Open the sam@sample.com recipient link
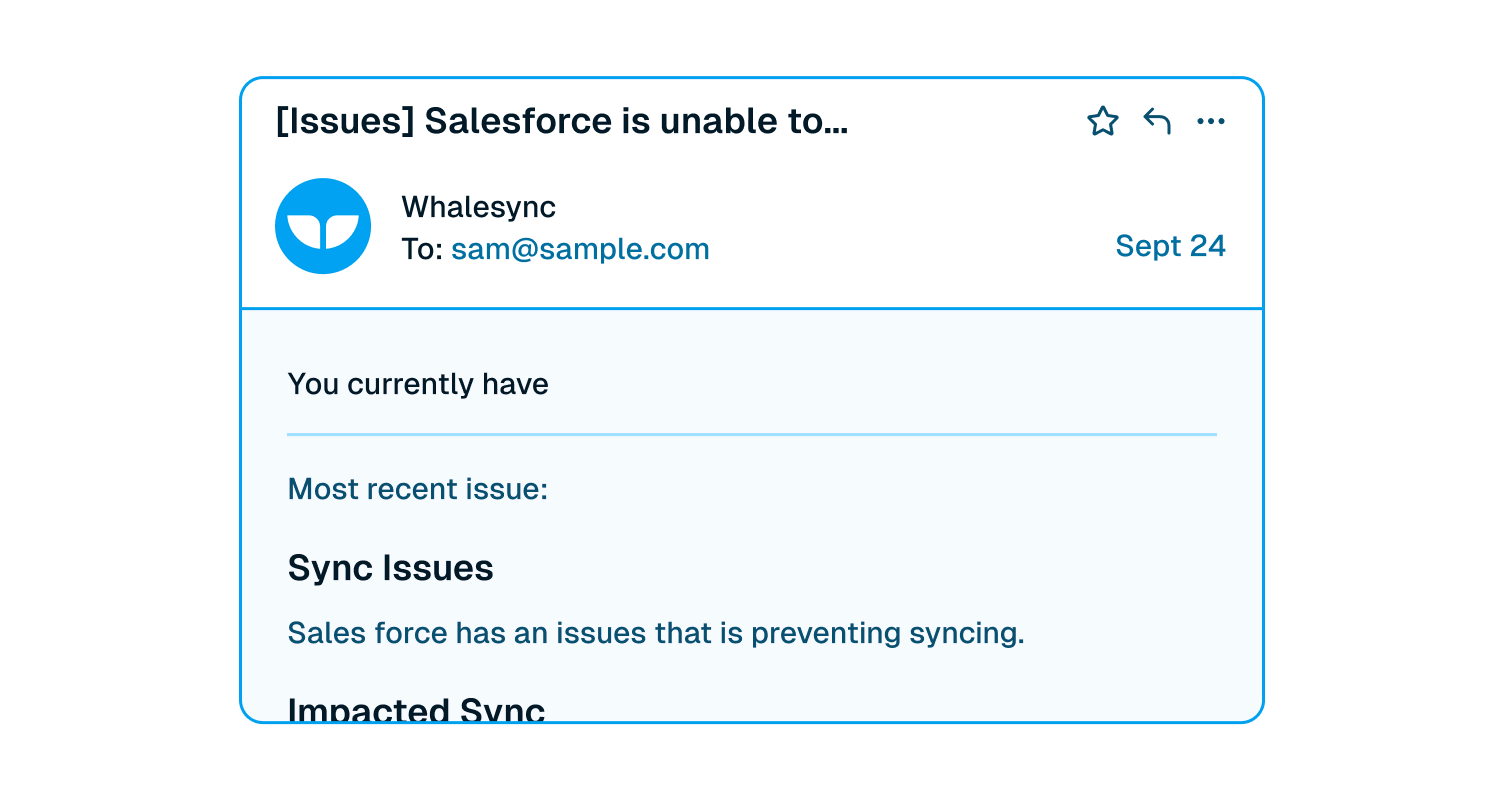The height and width of the screenshot is (795, 1501). coord(580,249)
